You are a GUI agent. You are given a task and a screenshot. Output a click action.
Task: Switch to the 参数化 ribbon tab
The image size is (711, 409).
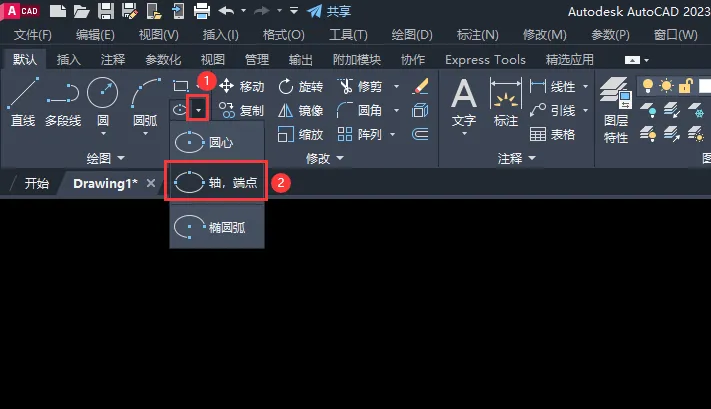[x=163, y=59]
